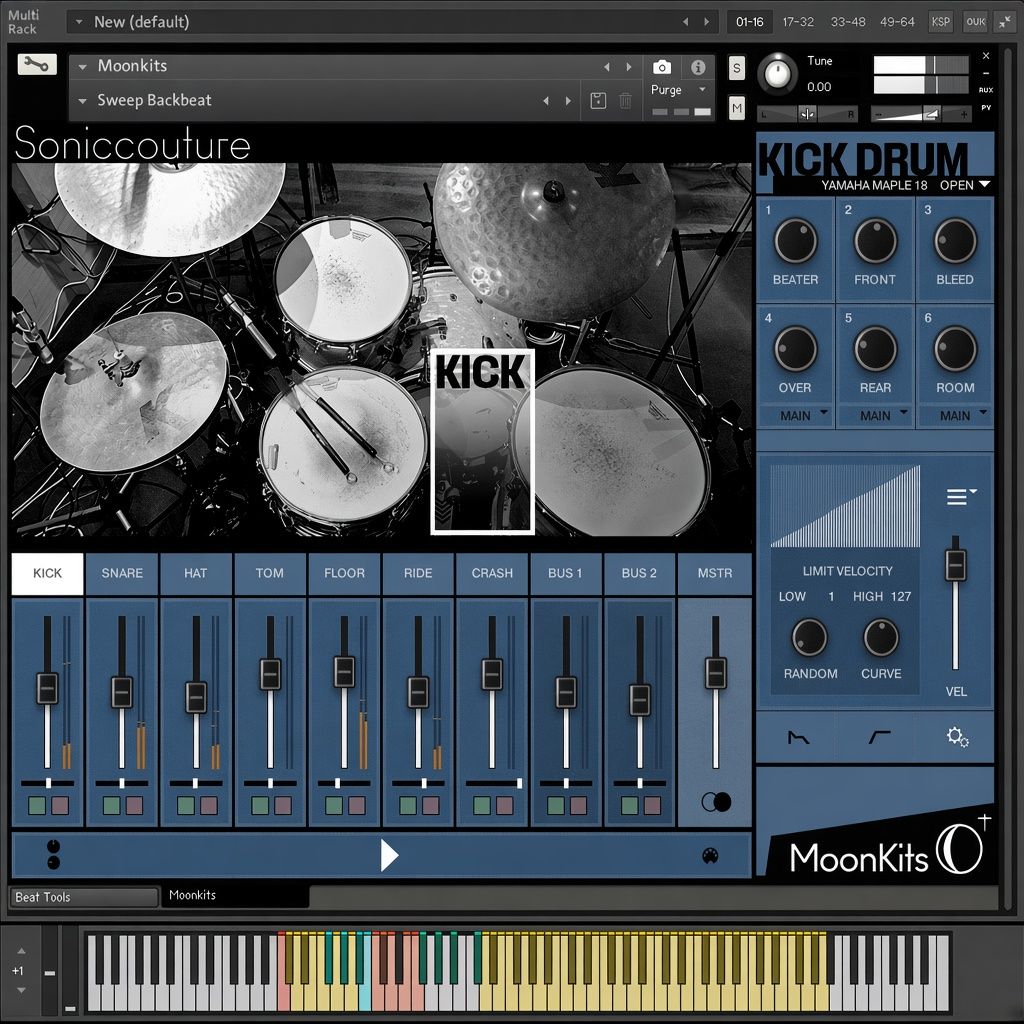Open the envelope shape icon
The height and width of the screenshot is (1024, 1024).
pyautogui.click(x=799, y=738)
